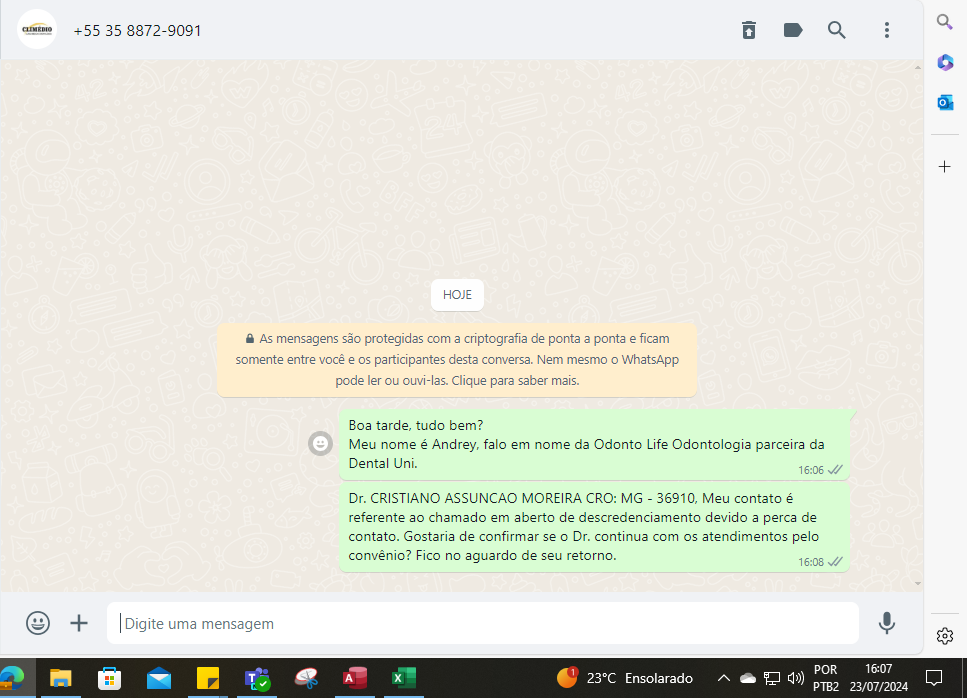Click the plus attach button

(79, 623)
